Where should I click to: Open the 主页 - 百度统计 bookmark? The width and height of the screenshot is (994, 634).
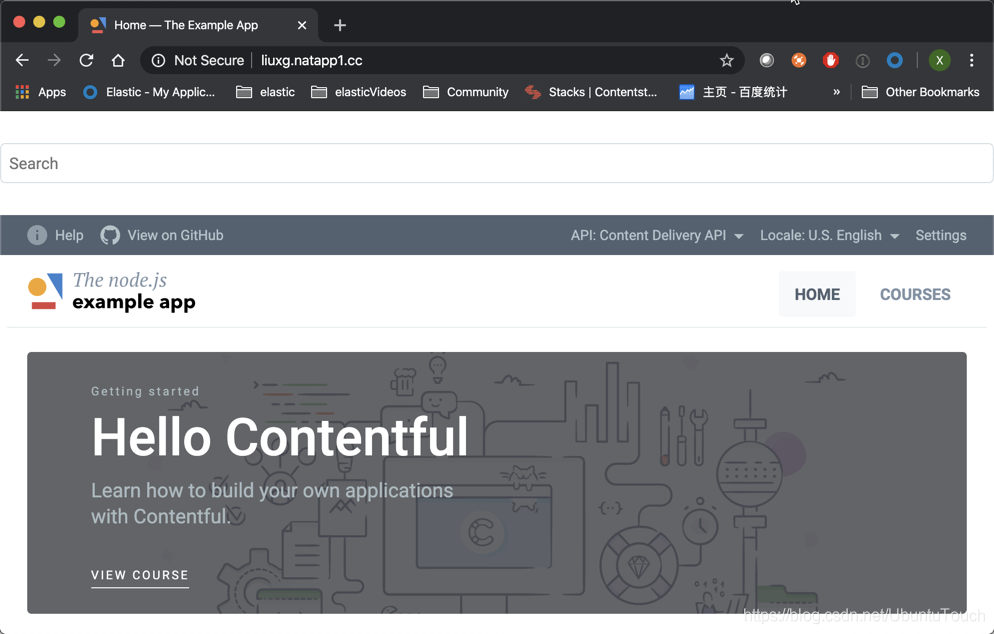coord(733,92)
